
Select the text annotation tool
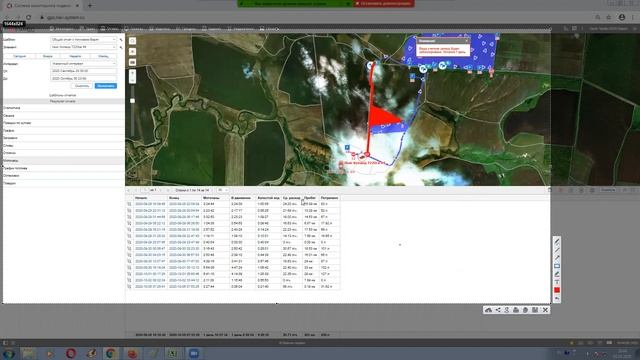coord(557,282)
